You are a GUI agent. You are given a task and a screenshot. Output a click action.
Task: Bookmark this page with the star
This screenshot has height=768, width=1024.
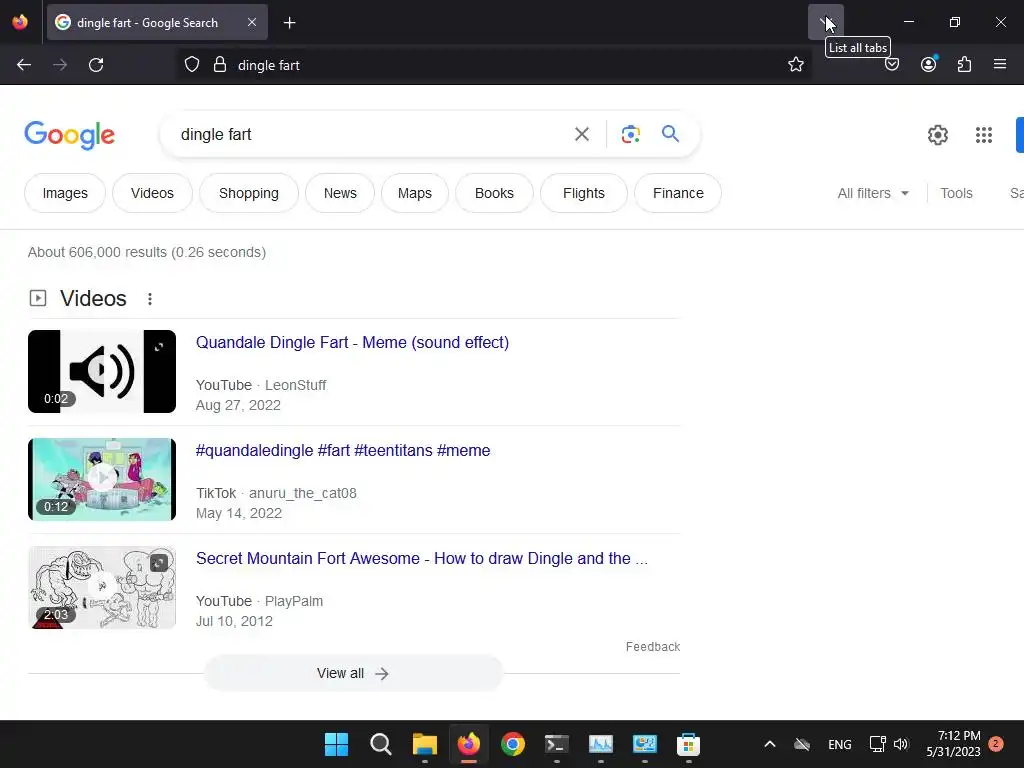pyautogui.click(x=795, y=65)
